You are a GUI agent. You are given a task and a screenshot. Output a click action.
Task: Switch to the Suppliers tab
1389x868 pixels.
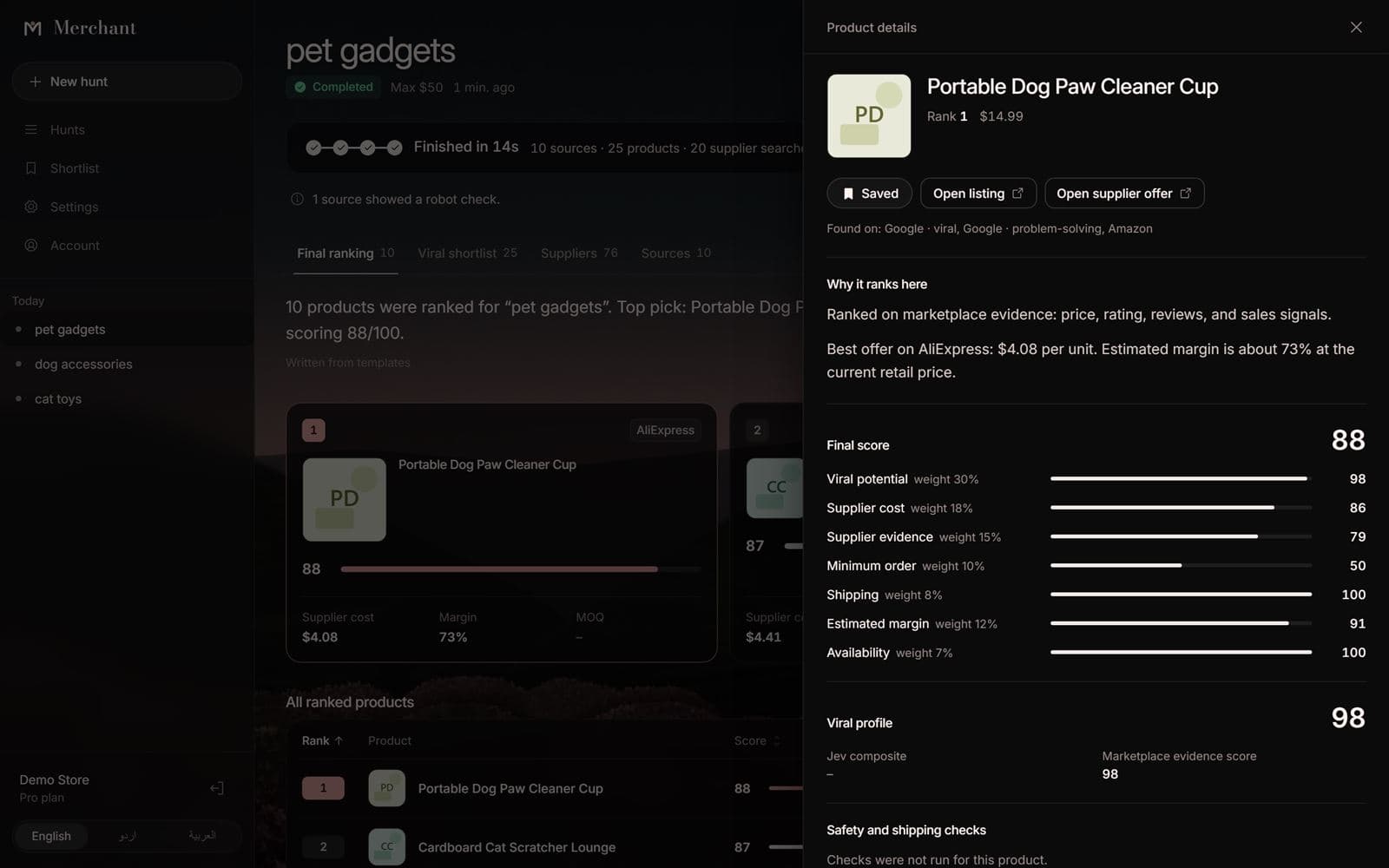(x=579, y=253)
